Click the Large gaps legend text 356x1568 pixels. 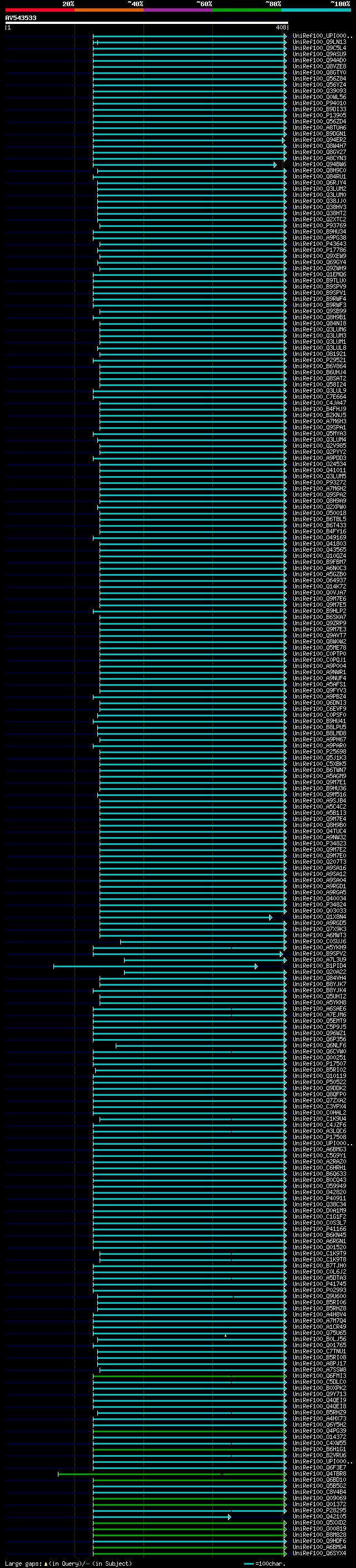click(x=68, y=1563)
